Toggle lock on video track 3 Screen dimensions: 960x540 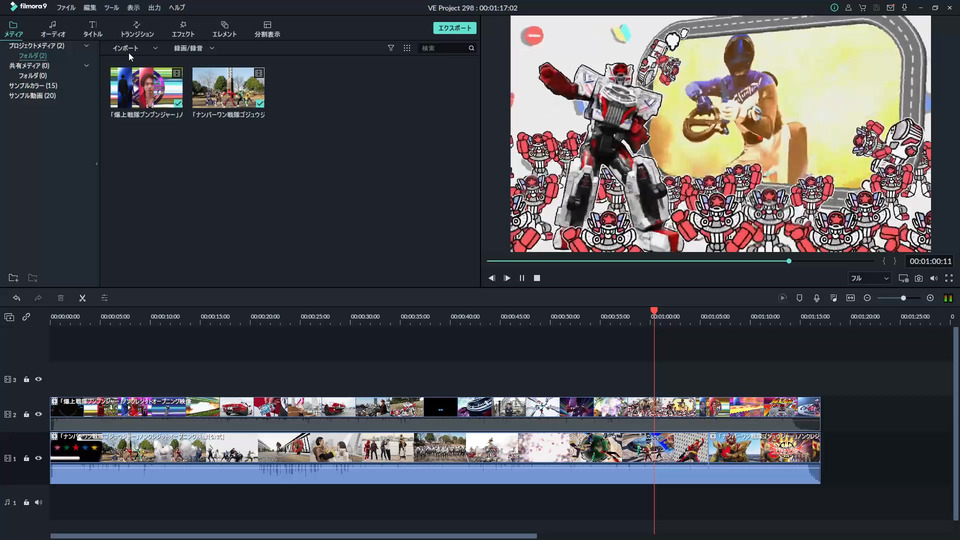(26, 380)
